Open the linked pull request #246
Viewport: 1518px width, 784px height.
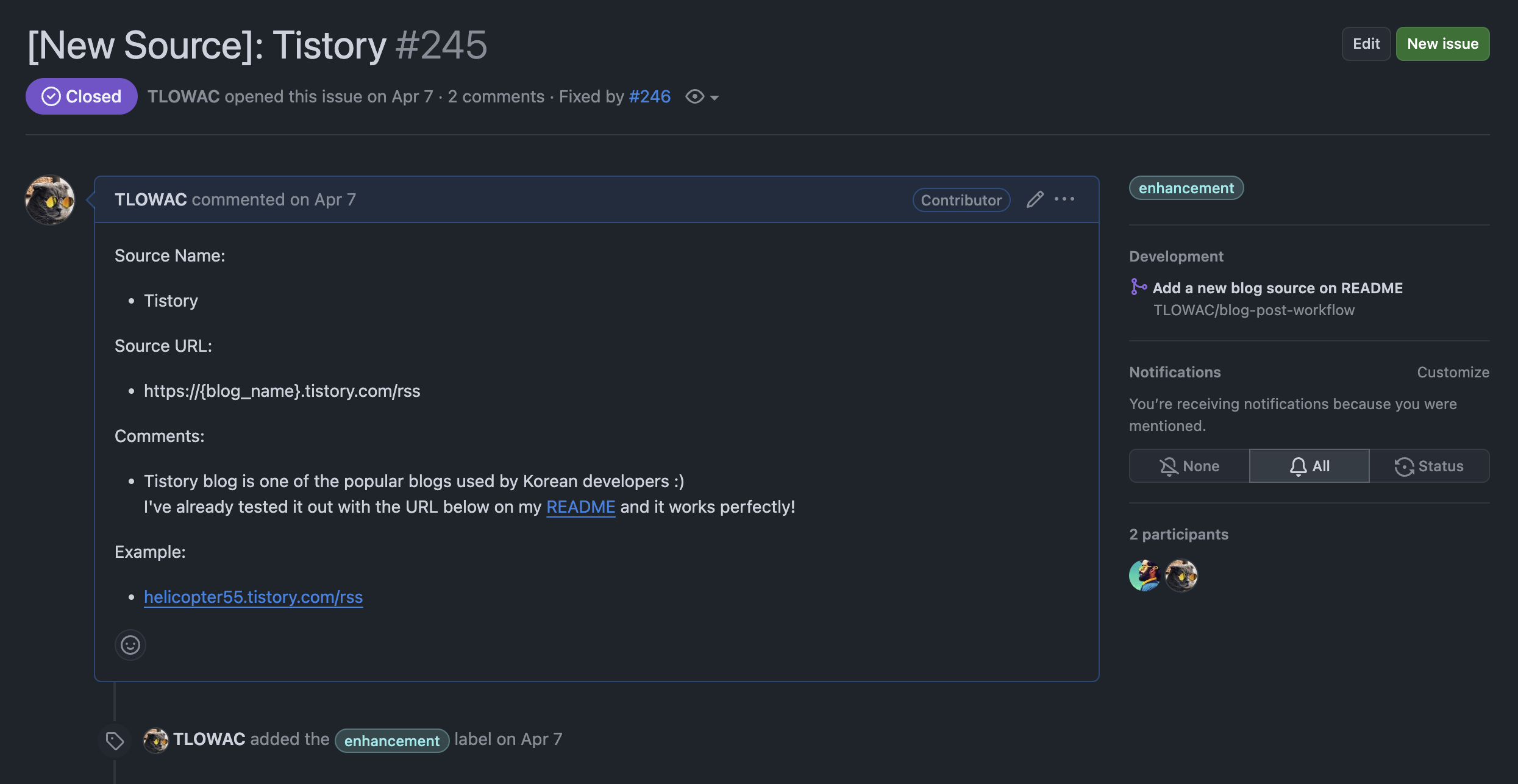pyautogui.click(x=649, y=96)
